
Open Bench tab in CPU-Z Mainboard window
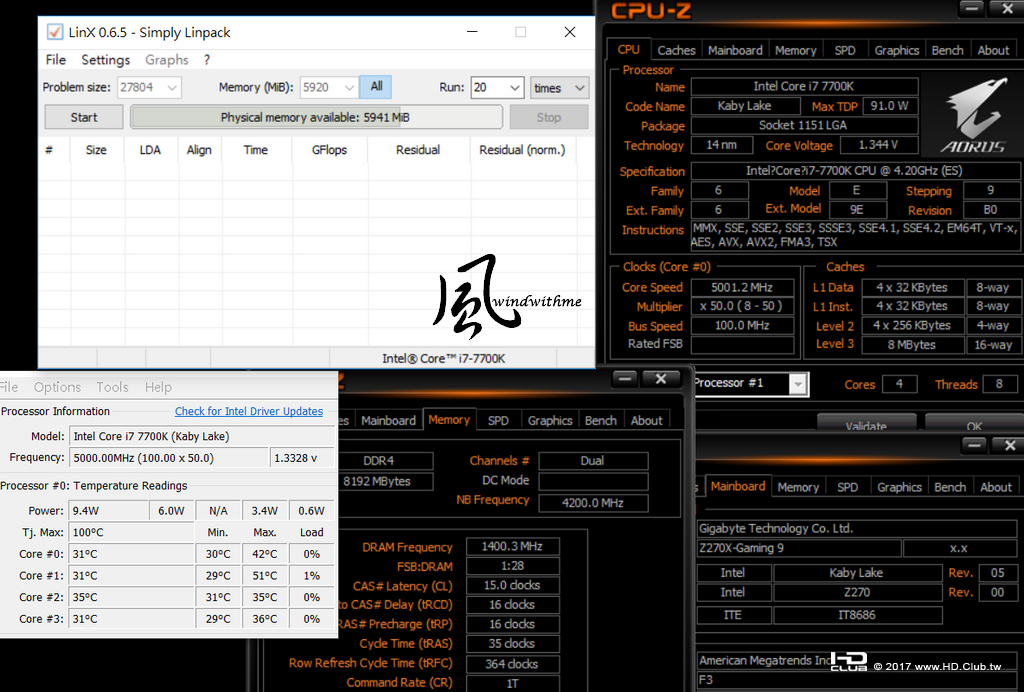[x=950, y=487]
